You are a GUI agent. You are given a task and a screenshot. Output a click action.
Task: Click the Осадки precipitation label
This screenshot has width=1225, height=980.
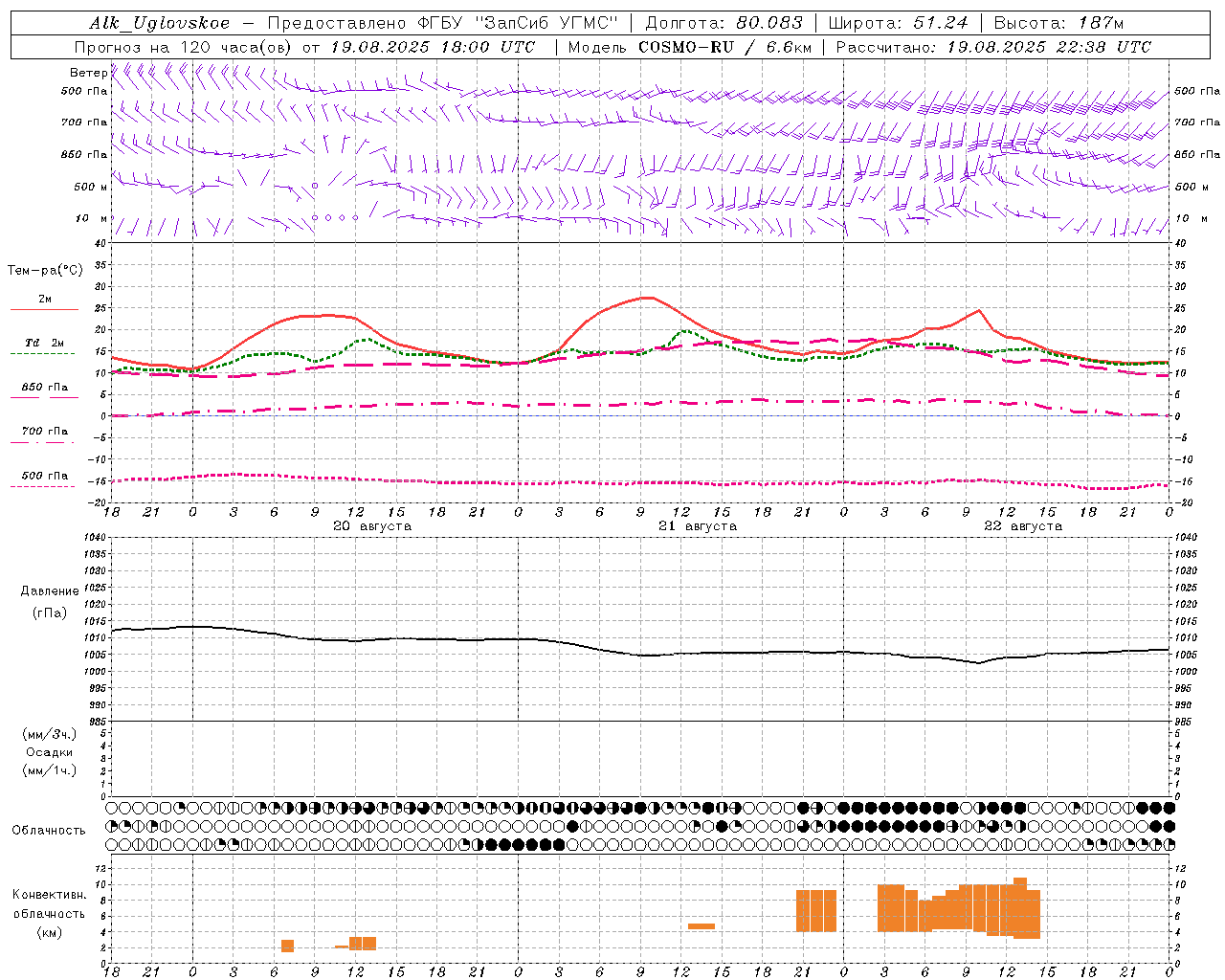click(50, 752)
